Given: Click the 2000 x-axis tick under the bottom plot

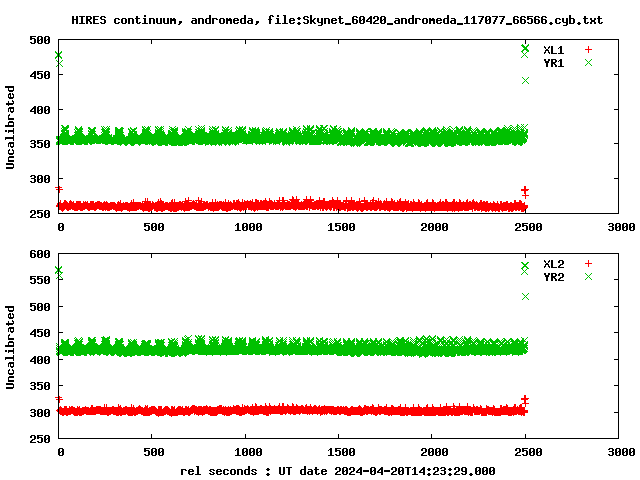Looking at the screenshot, I should click(x=434, y=452).
